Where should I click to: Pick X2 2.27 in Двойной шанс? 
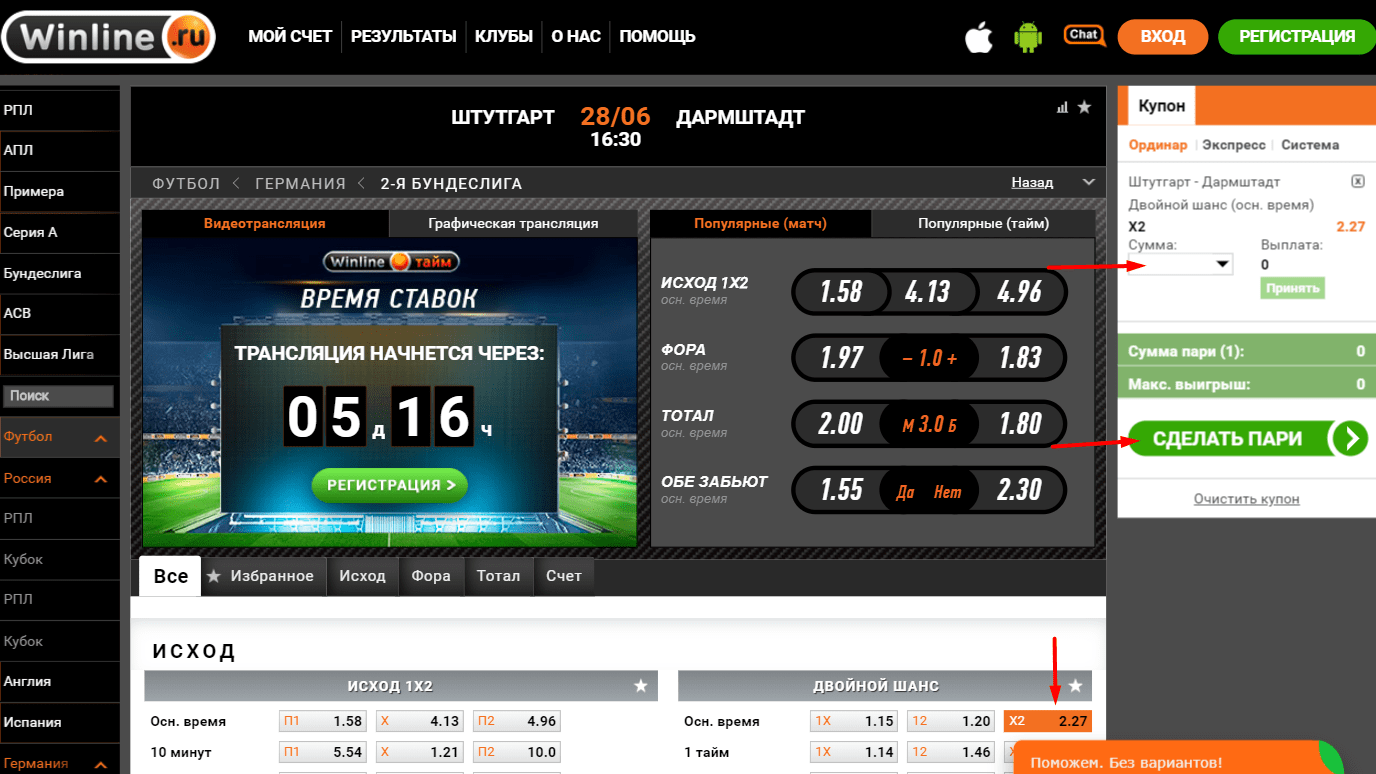(x=1047, y=721)
